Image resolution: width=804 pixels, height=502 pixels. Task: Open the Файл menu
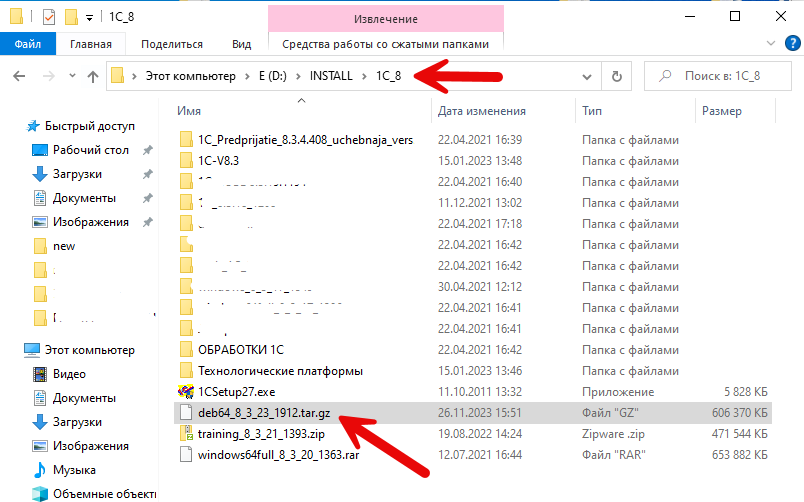pos(28,44)
